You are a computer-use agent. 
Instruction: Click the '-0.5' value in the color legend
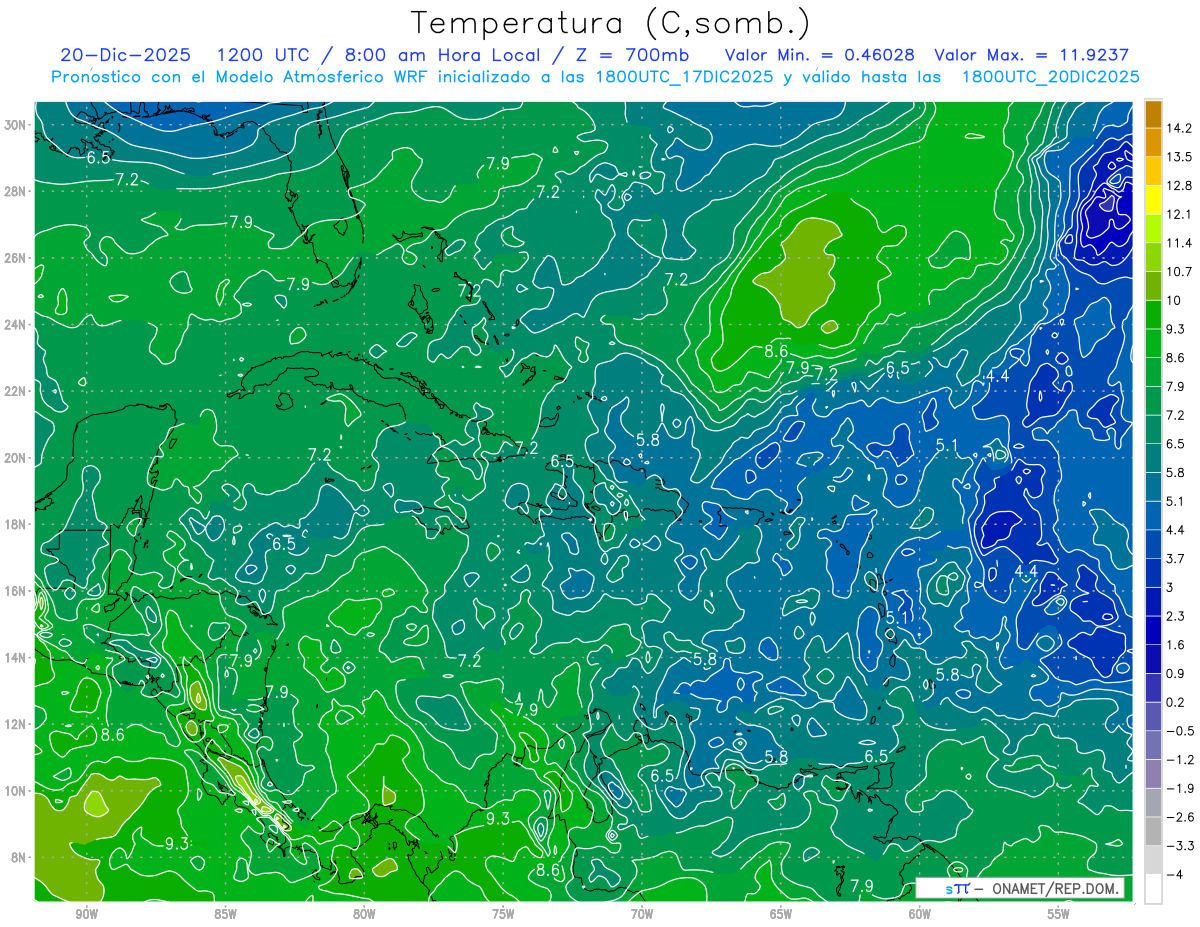pos(1180,731)
